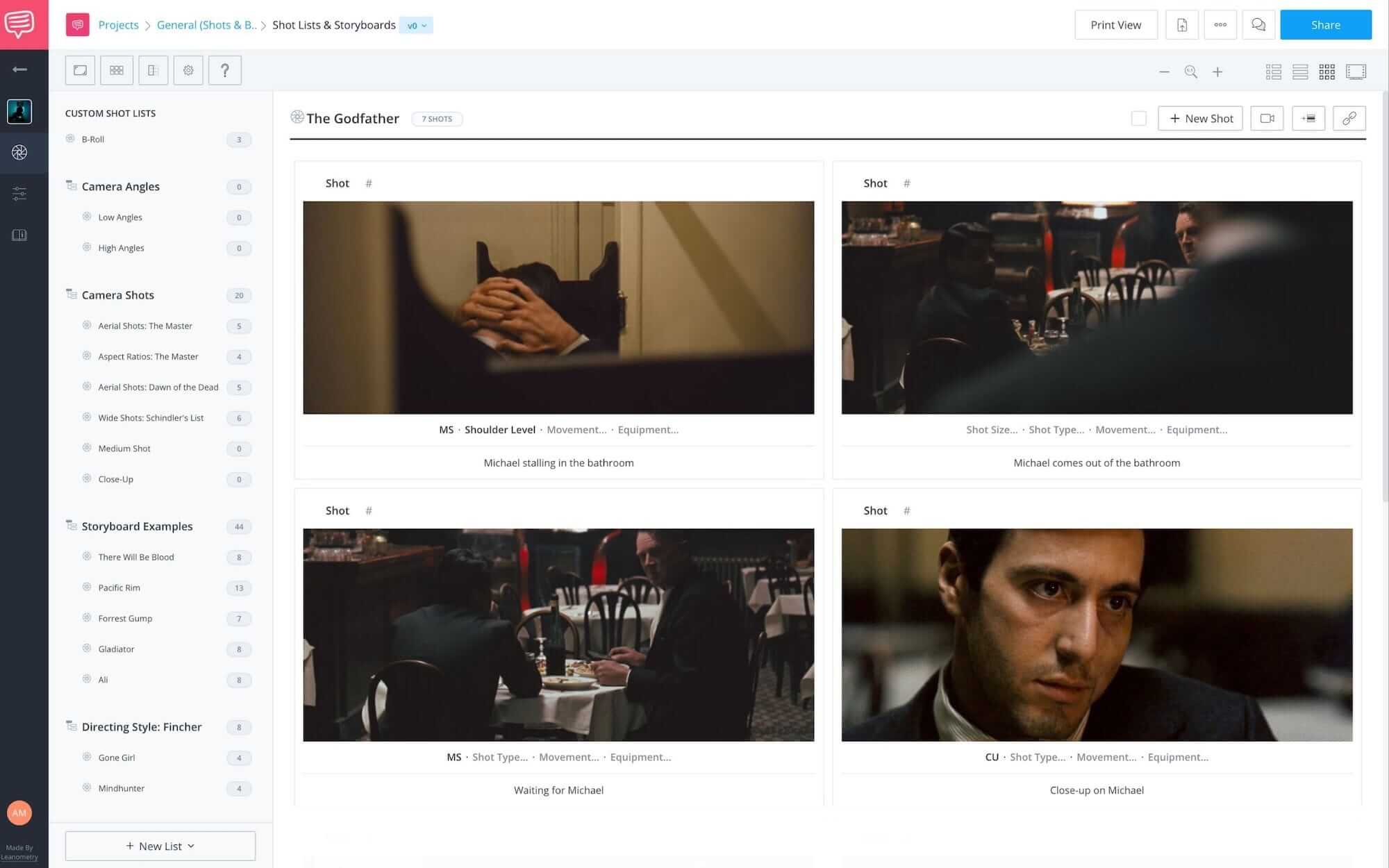Switch to detailed list view icon
The width and height of the screenshot is (1389, 868).
coord(1273,72)
